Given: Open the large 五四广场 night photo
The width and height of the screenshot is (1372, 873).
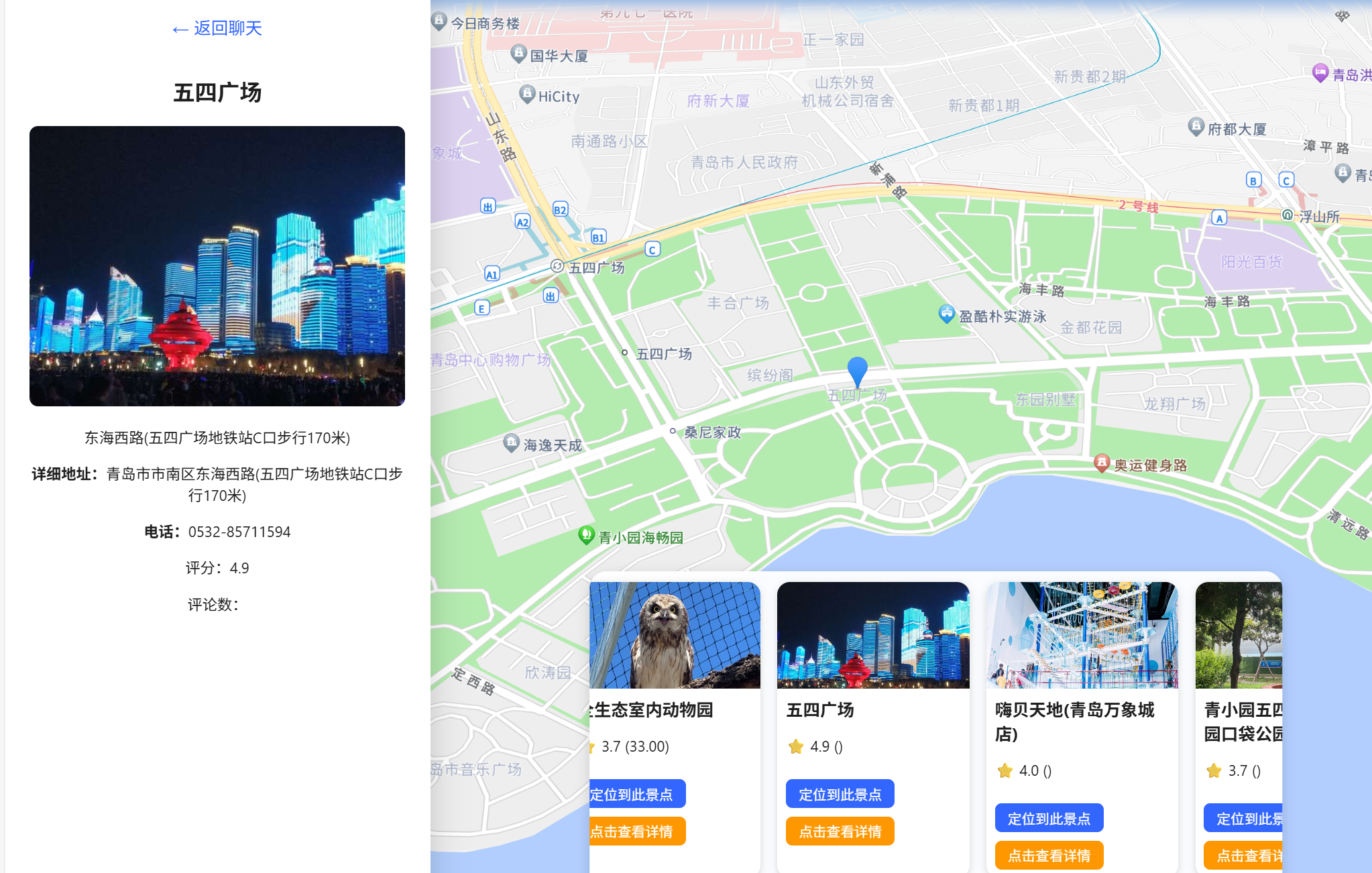Looking at the screenshot, I should [217, 266].
